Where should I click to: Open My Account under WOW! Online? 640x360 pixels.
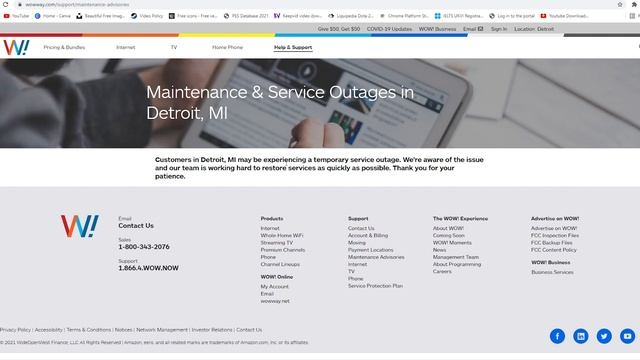coord(274,287)
